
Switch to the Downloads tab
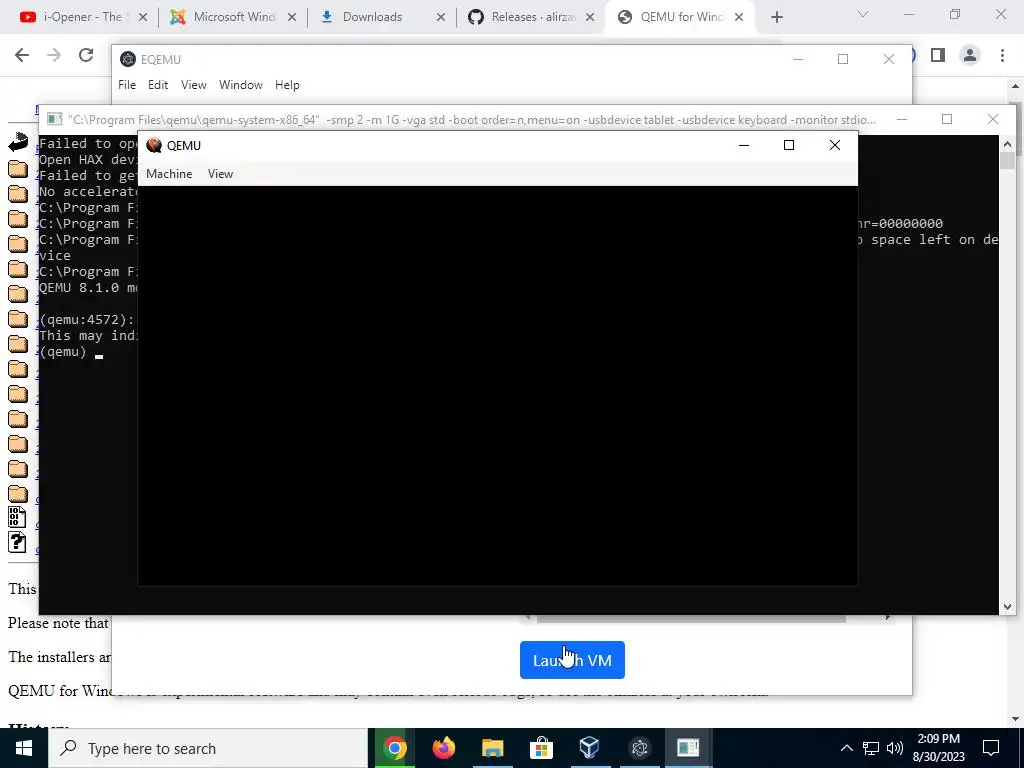click(x=382, y=17)
